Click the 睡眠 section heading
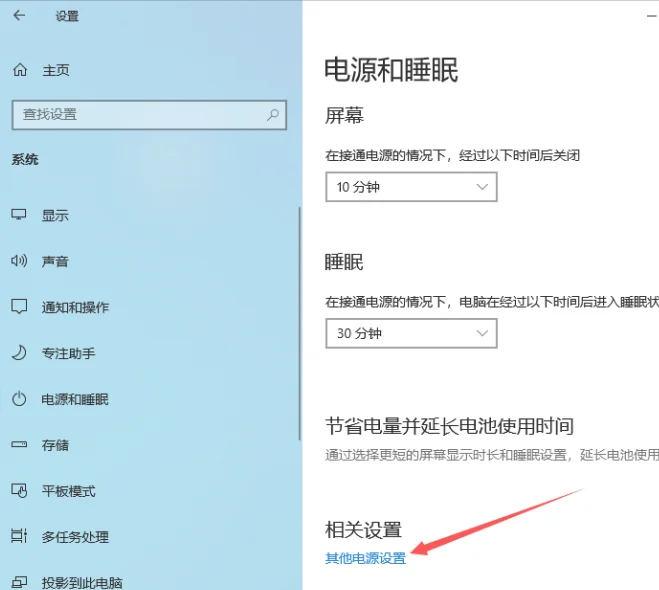659x590 pixels. coord(344,262)
